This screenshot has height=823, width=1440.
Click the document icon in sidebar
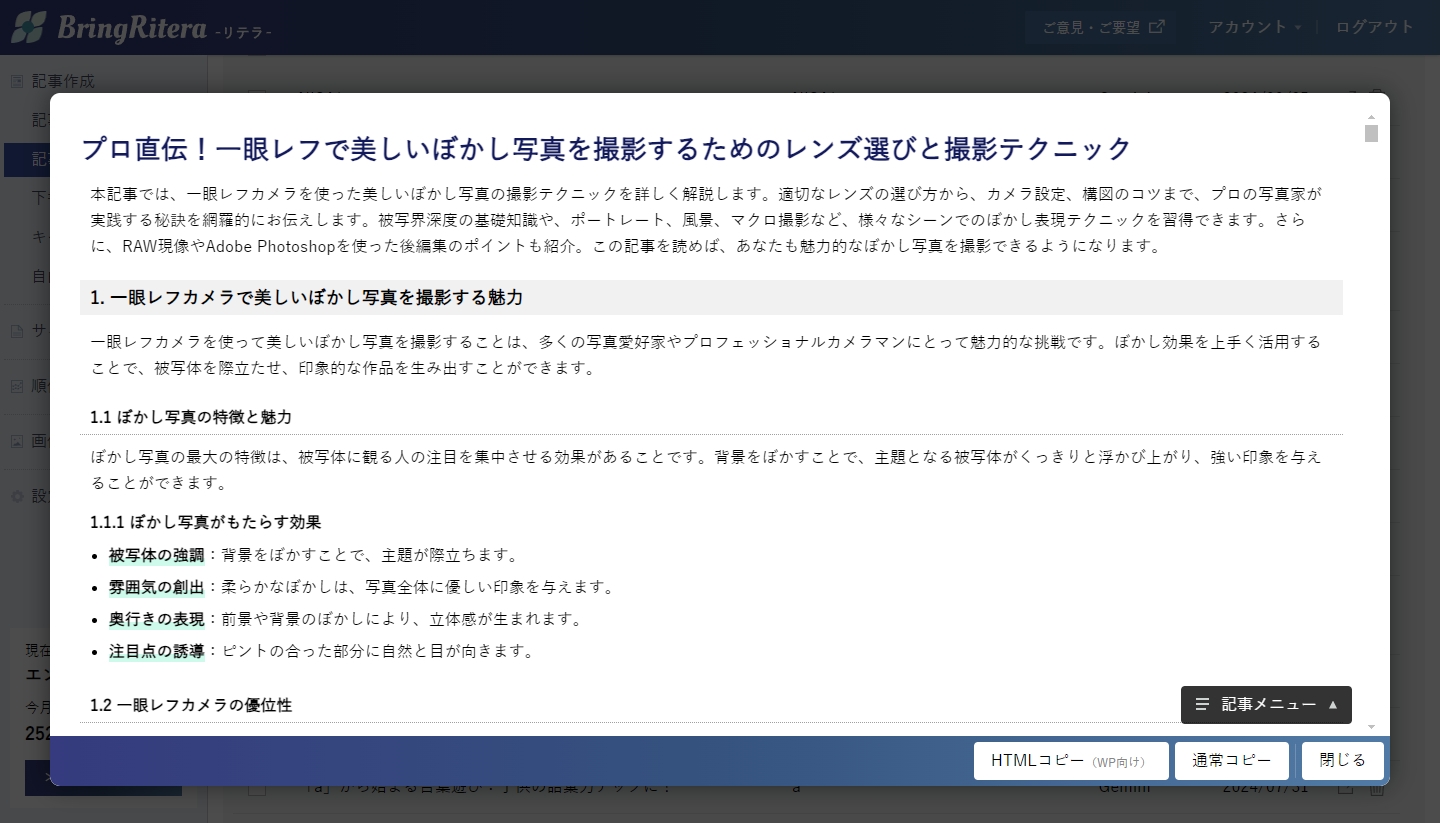pos(17,331)
